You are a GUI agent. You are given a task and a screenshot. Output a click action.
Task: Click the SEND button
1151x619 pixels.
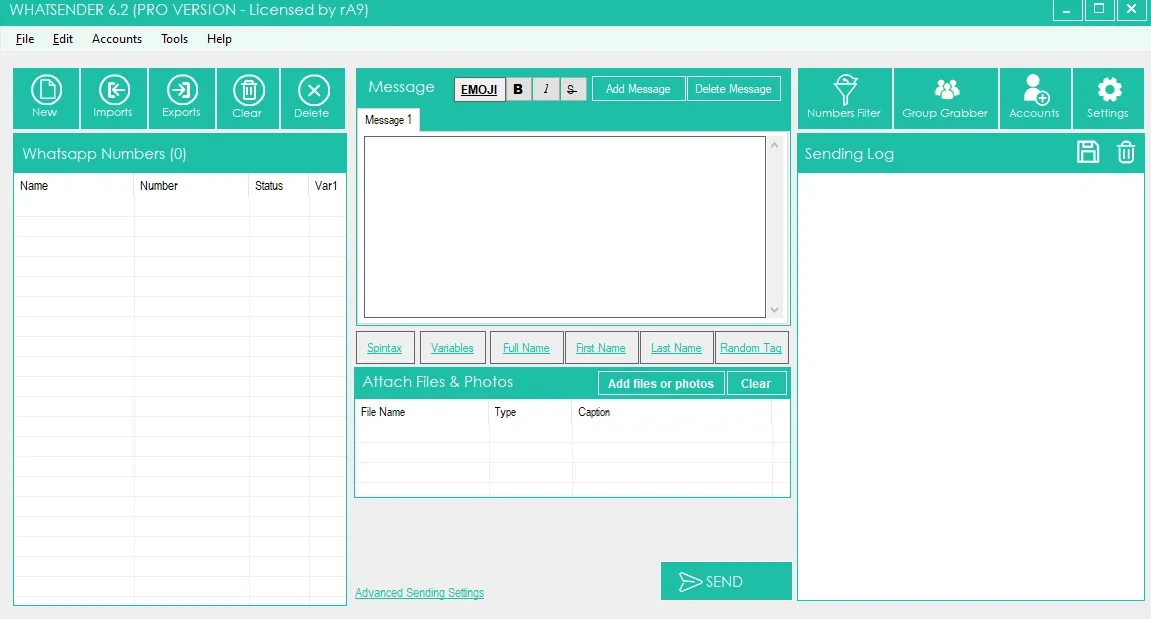pos(726,581)
